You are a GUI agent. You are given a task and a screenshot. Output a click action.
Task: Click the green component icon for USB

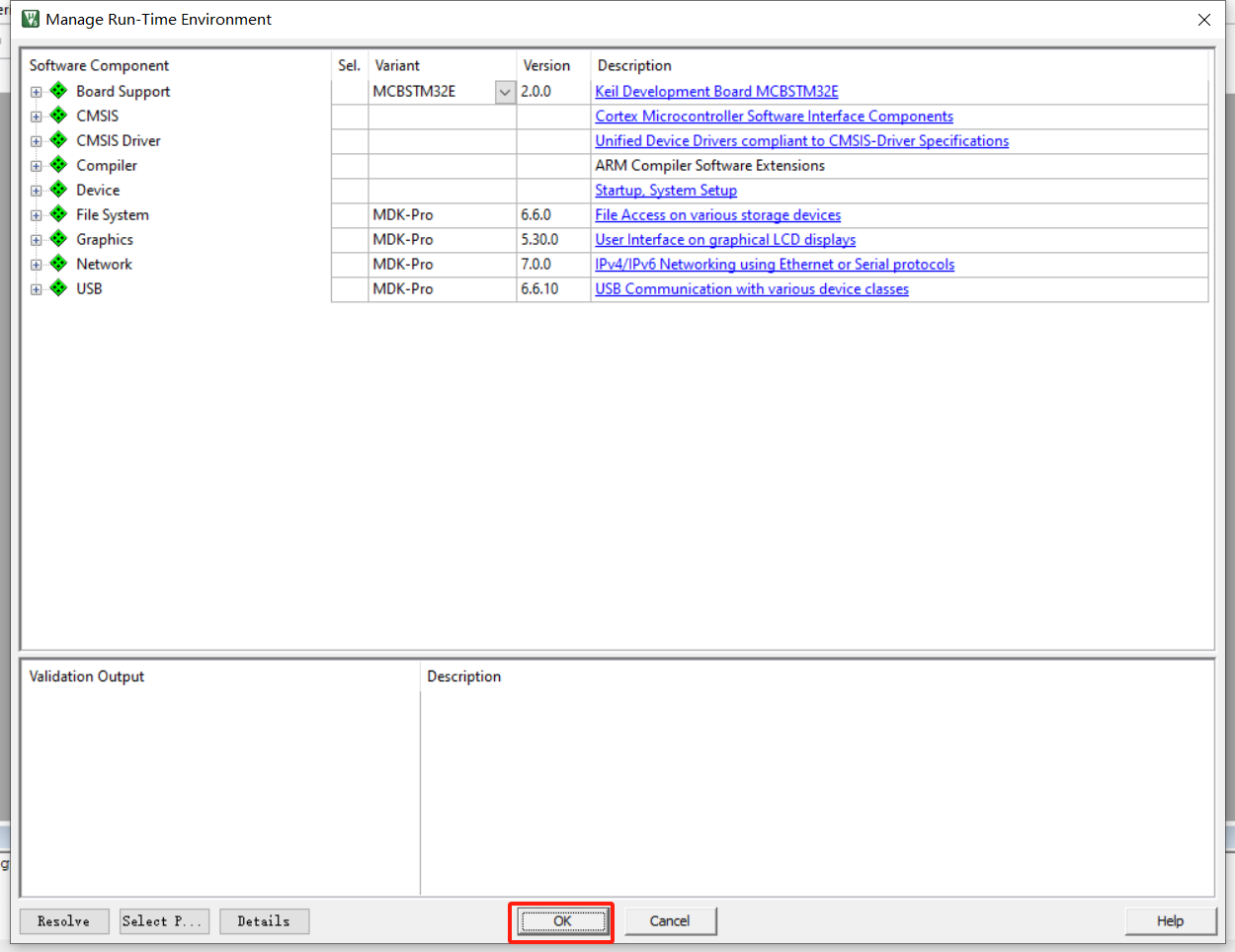tap(58, 288)
